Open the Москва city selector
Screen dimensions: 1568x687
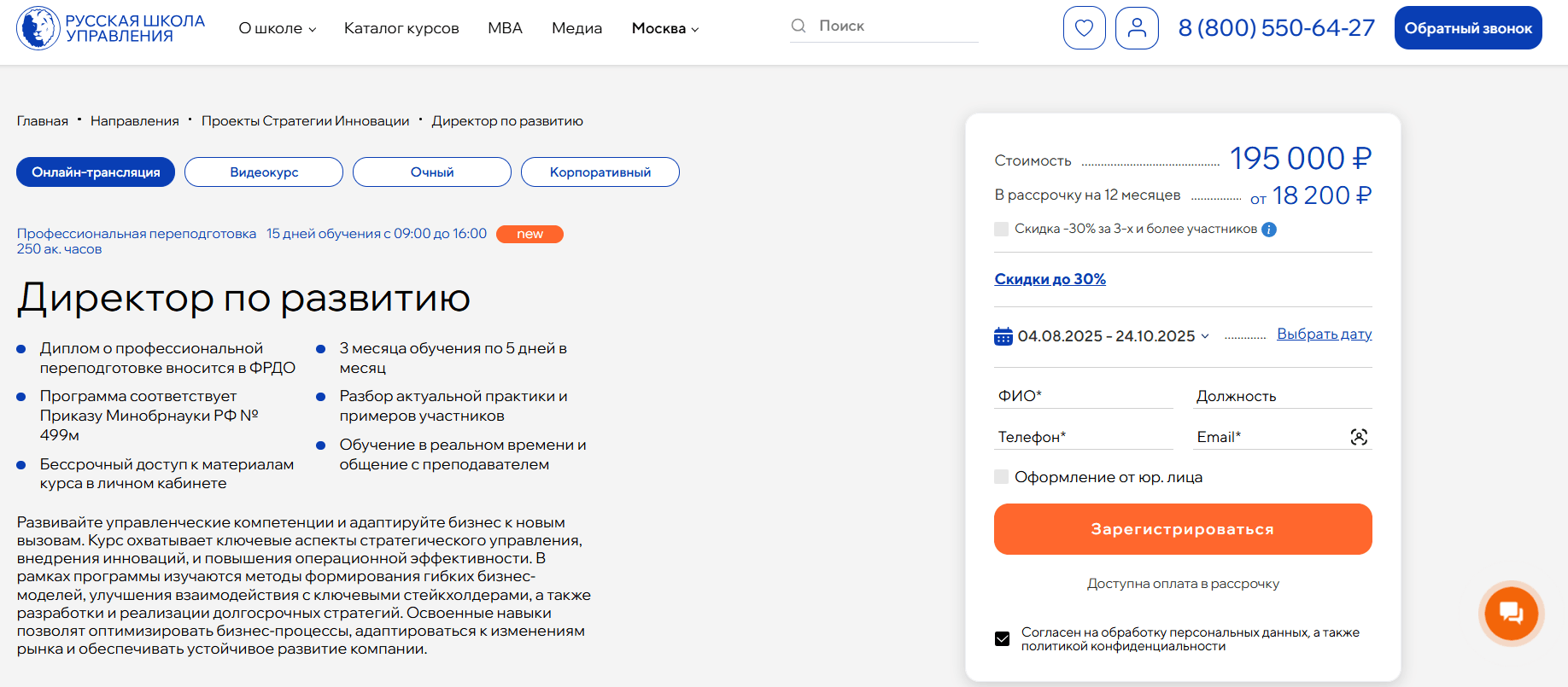(665, 28)
